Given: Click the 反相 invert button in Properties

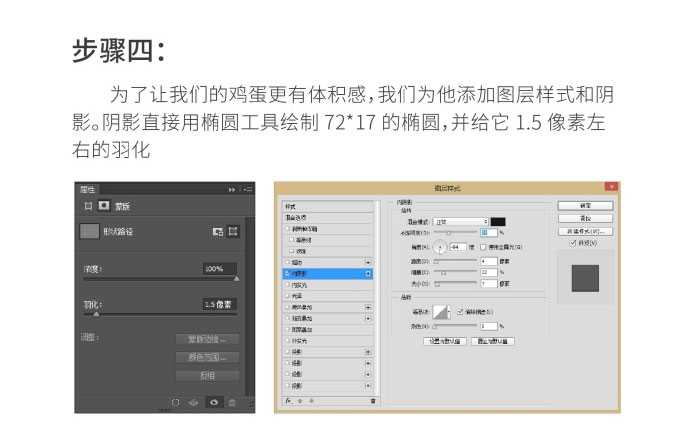Looking at the screenshot, I should click(x=208, y=376).
